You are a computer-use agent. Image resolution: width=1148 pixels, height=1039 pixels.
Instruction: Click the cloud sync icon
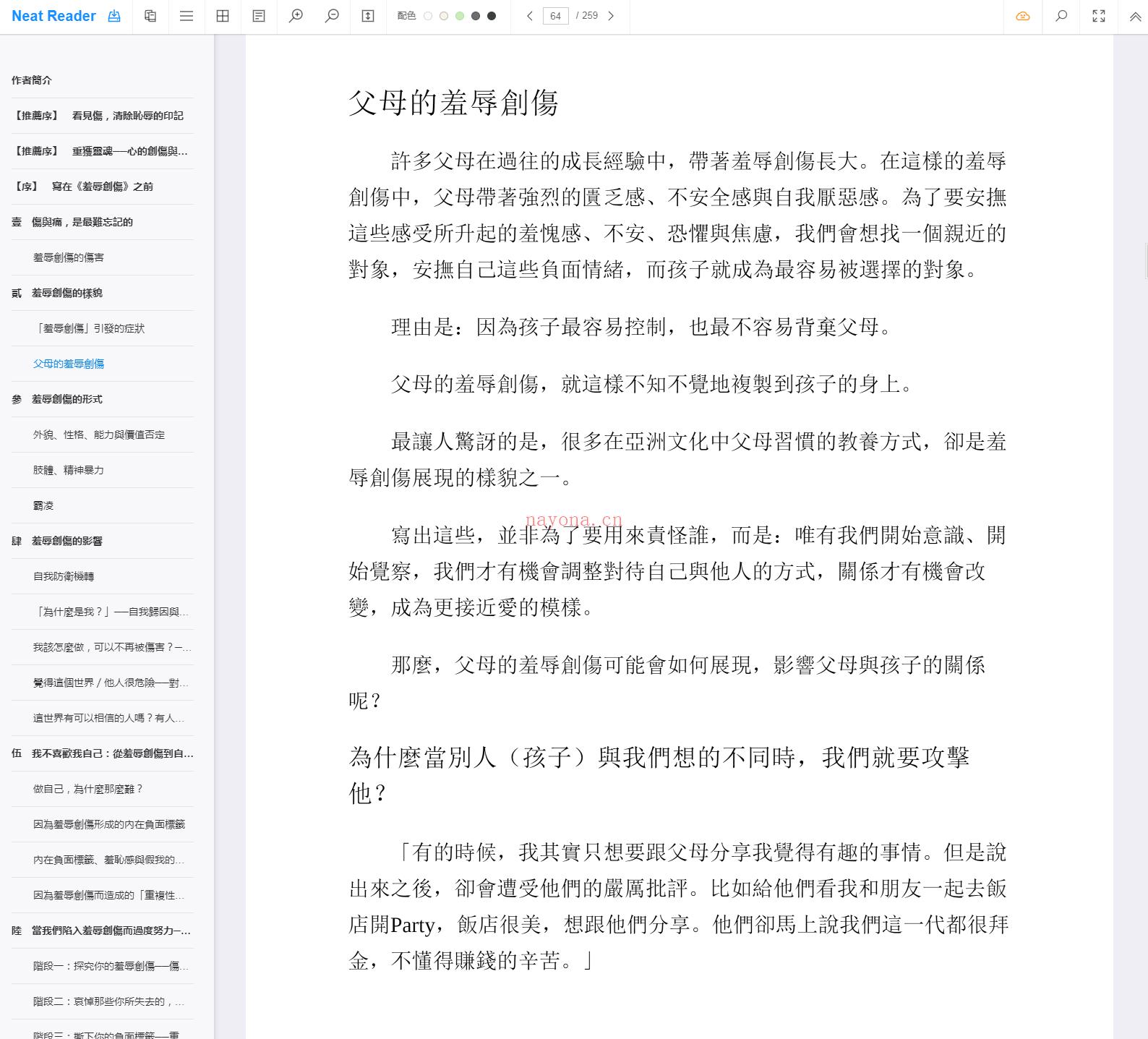point(1023,16)
